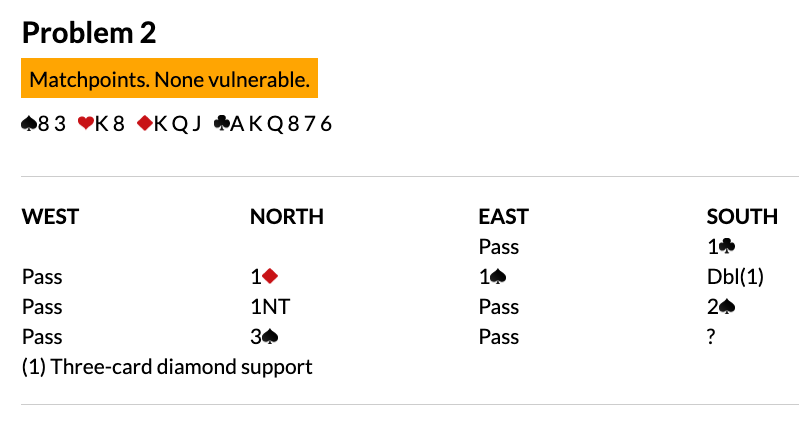Screen dimensions: 799x425
Task: Click the three-card diamond support footnote
Action: (167, 367)
